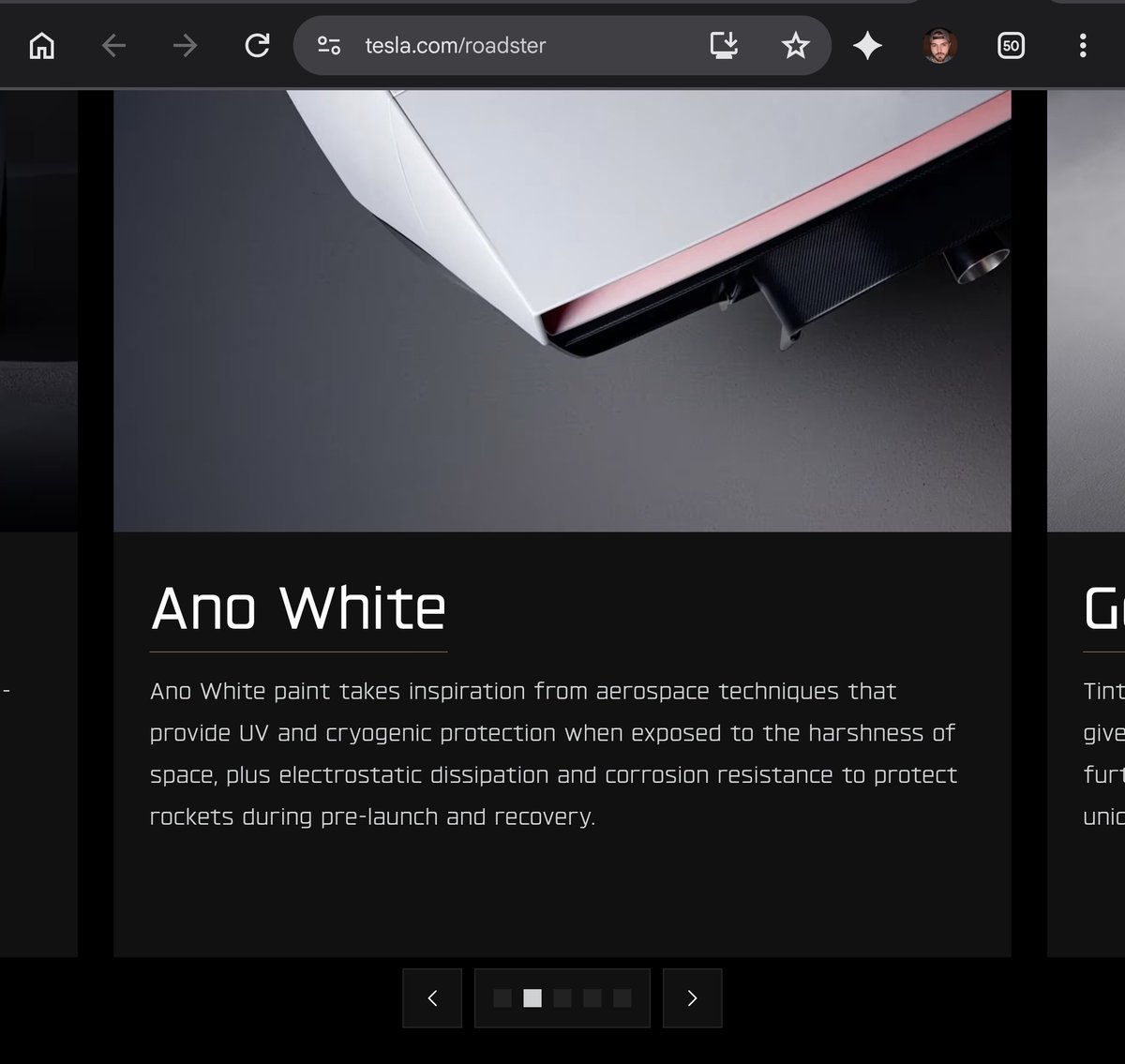Click the Ano White car image
Screen dimensions: 1125x1064
[562, 311]
